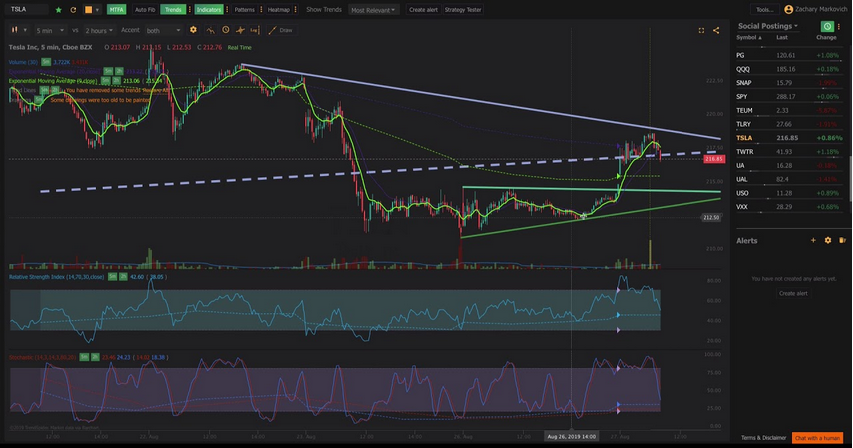The width and height of the screenshot is (853, 448).
Task: Open the Social Postings watchlist dropdown
Action: click(x=768, y=25)
